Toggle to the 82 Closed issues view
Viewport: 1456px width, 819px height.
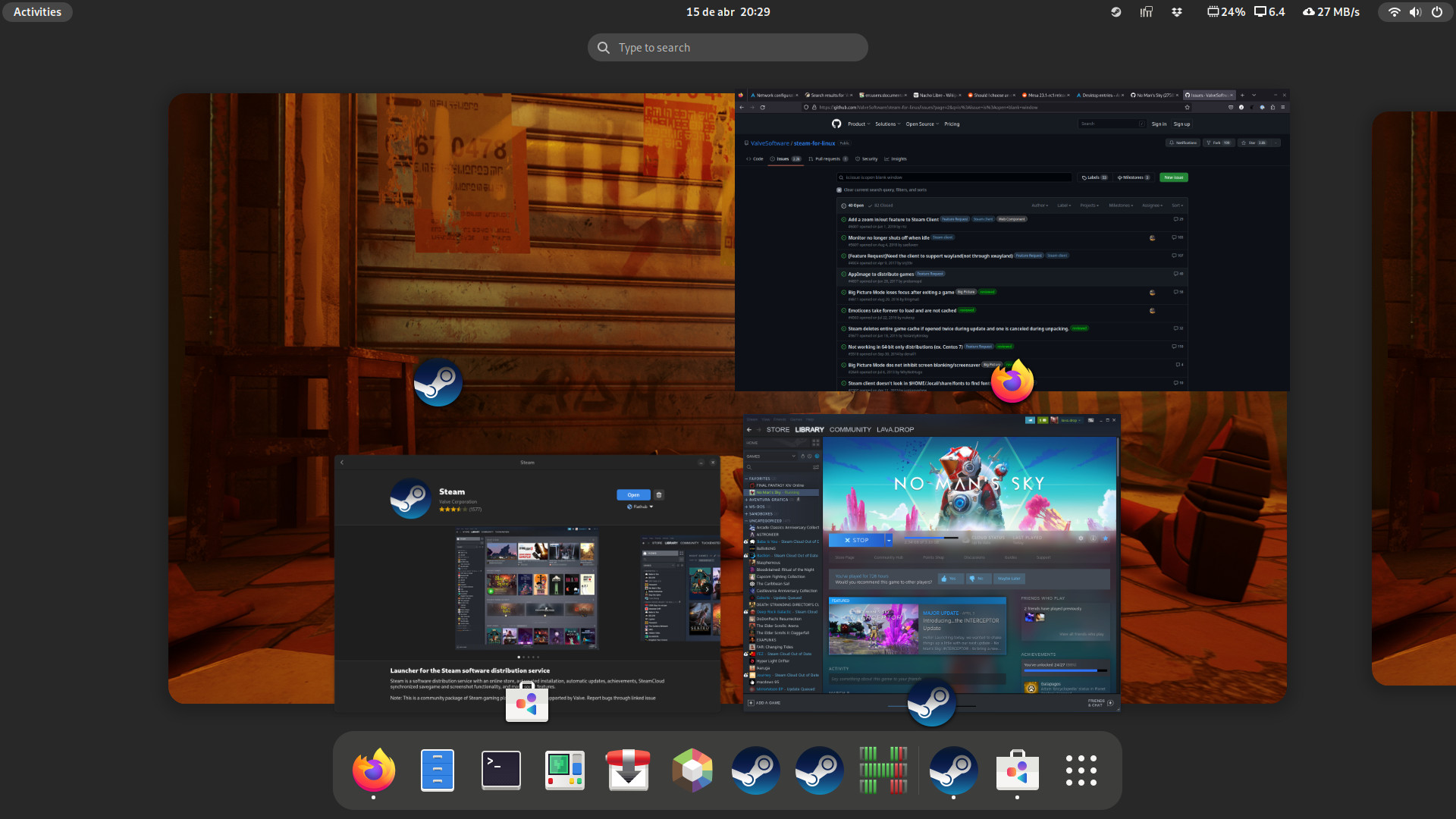[x=884, y=206]
